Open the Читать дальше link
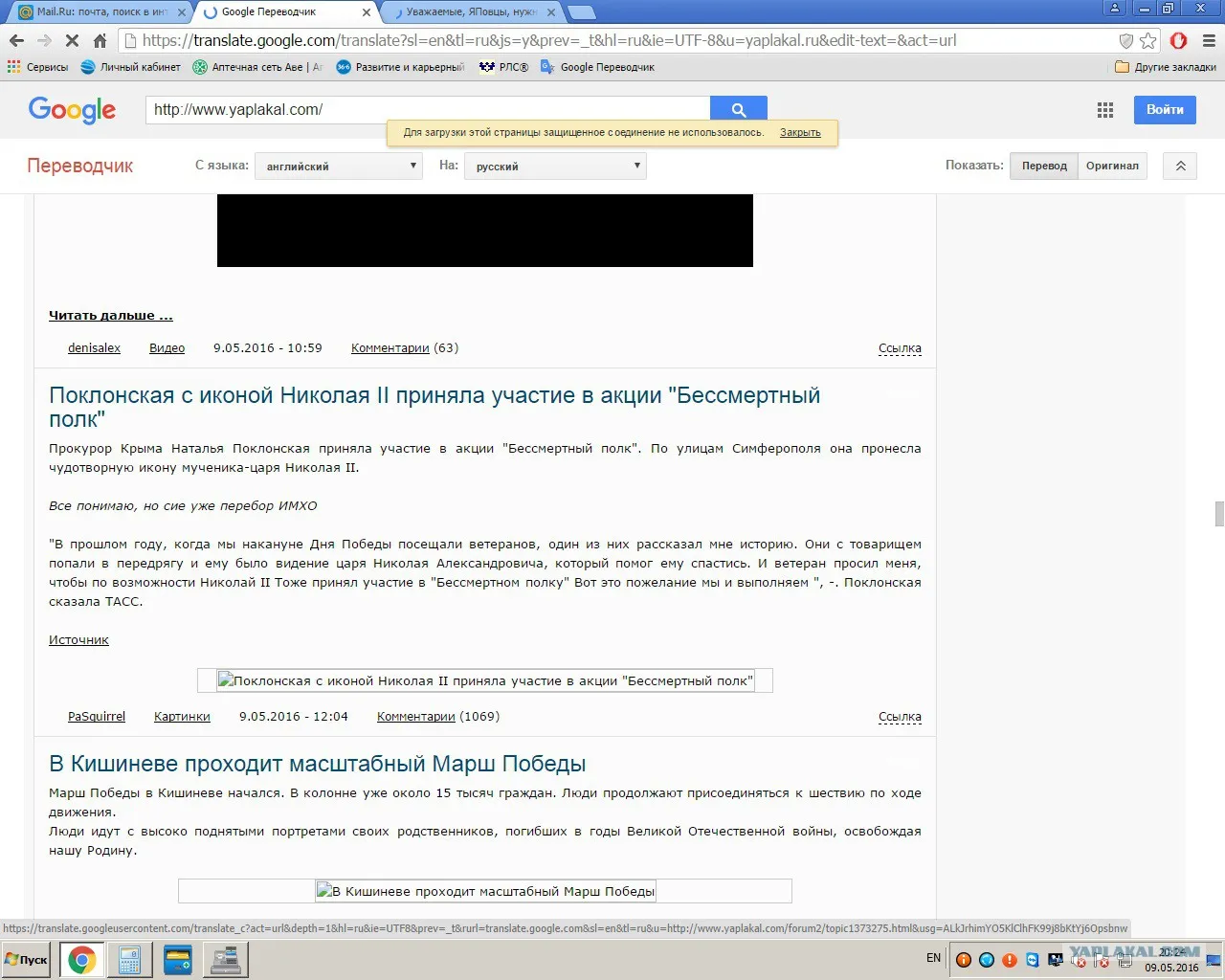 click(x=111, y=315)
